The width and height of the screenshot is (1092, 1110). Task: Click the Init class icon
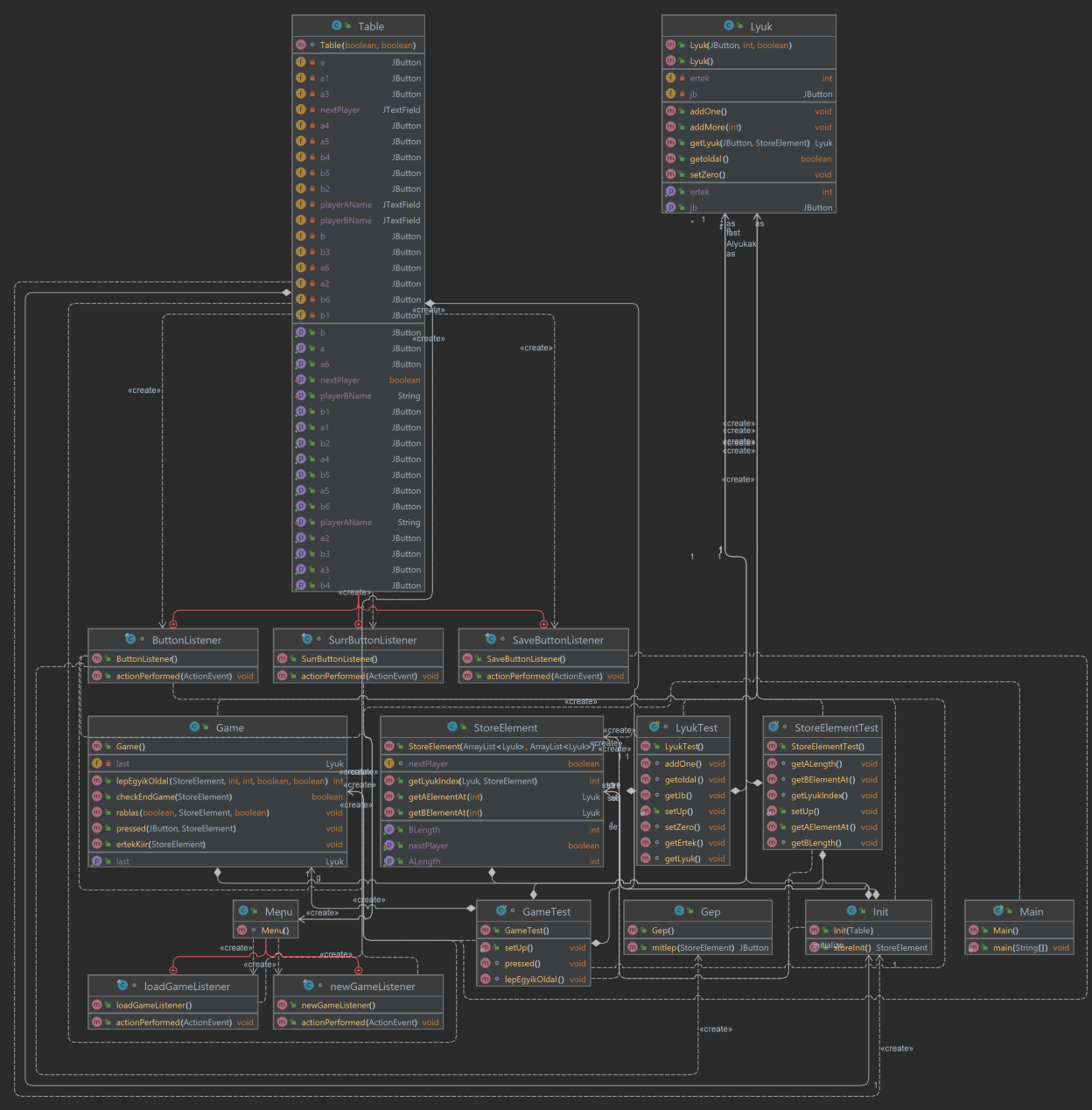pyautogui.click(x=851, y=910)
